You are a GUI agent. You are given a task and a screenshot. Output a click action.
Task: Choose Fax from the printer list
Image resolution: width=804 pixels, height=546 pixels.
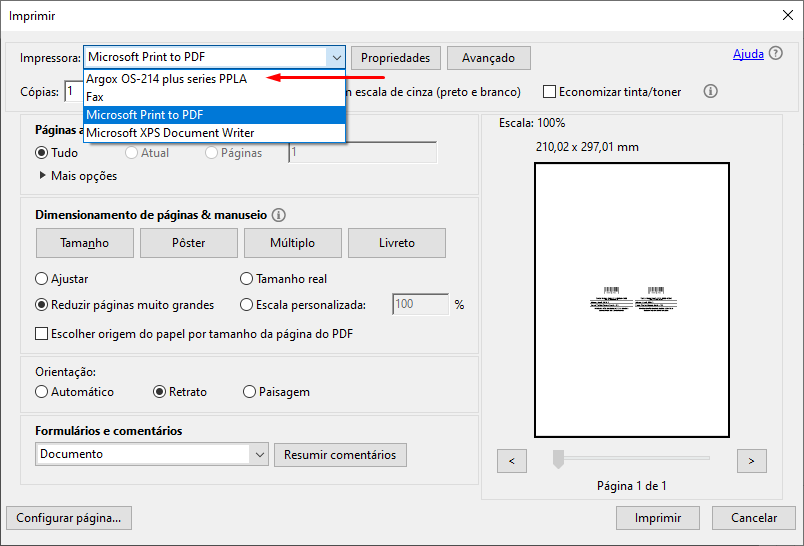(x=214, y=97)
